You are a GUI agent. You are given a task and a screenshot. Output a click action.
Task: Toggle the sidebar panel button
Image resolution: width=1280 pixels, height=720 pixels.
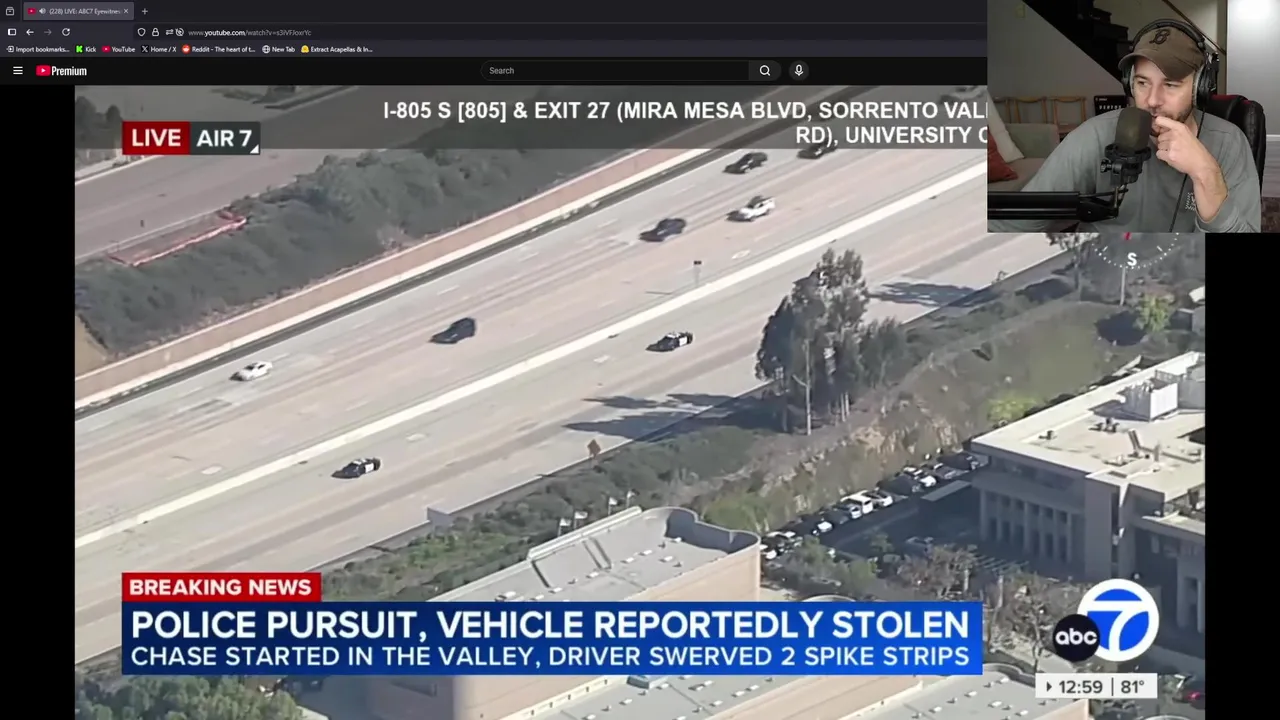[x=12, y=32]
